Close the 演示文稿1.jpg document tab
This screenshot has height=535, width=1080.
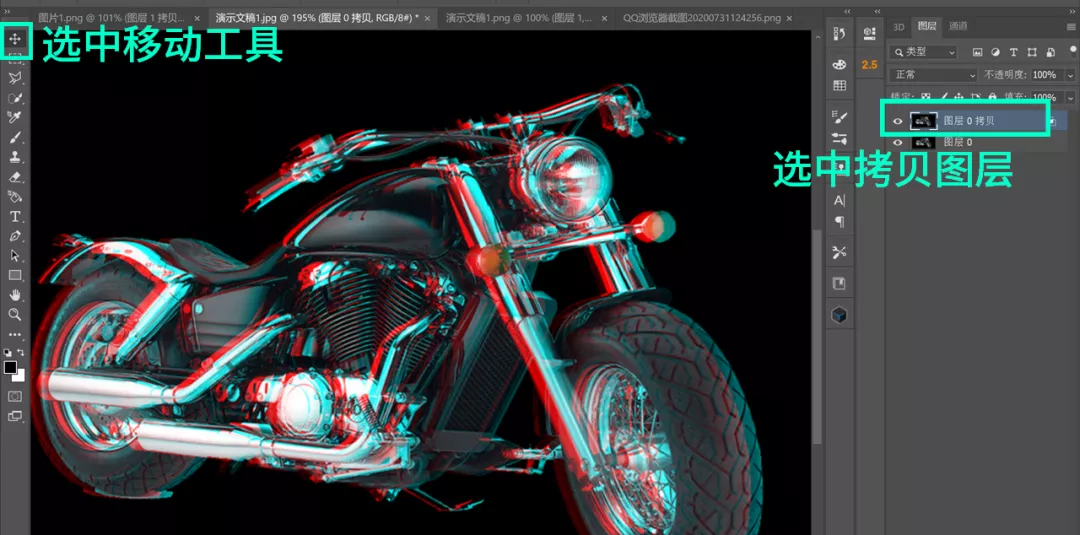[x=427, y=19]
